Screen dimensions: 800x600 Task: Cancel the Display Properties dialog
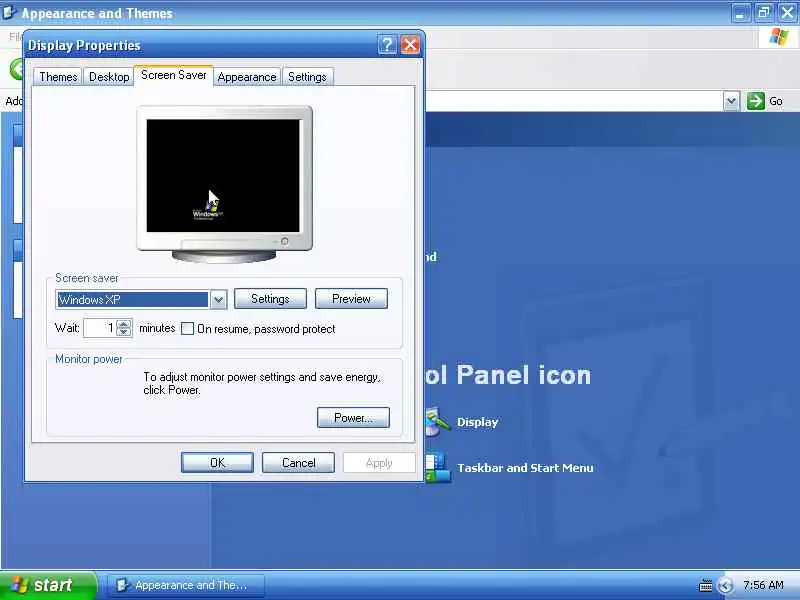pyautogui.click(x=298, y=463)
